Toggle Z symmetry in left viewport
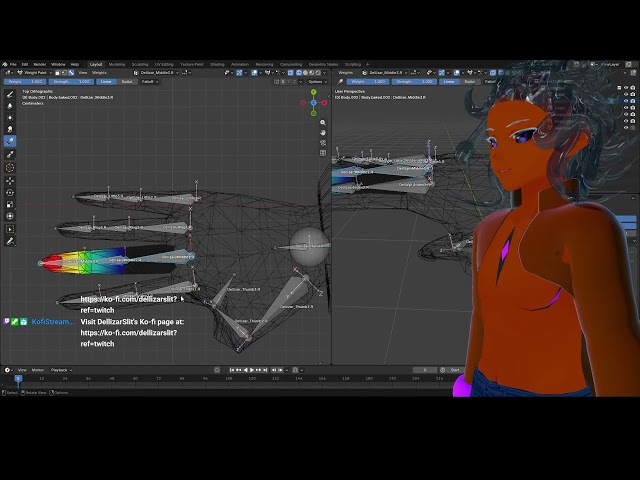The height and width of the screenshot is (480, 640). [x=295, y=82]
